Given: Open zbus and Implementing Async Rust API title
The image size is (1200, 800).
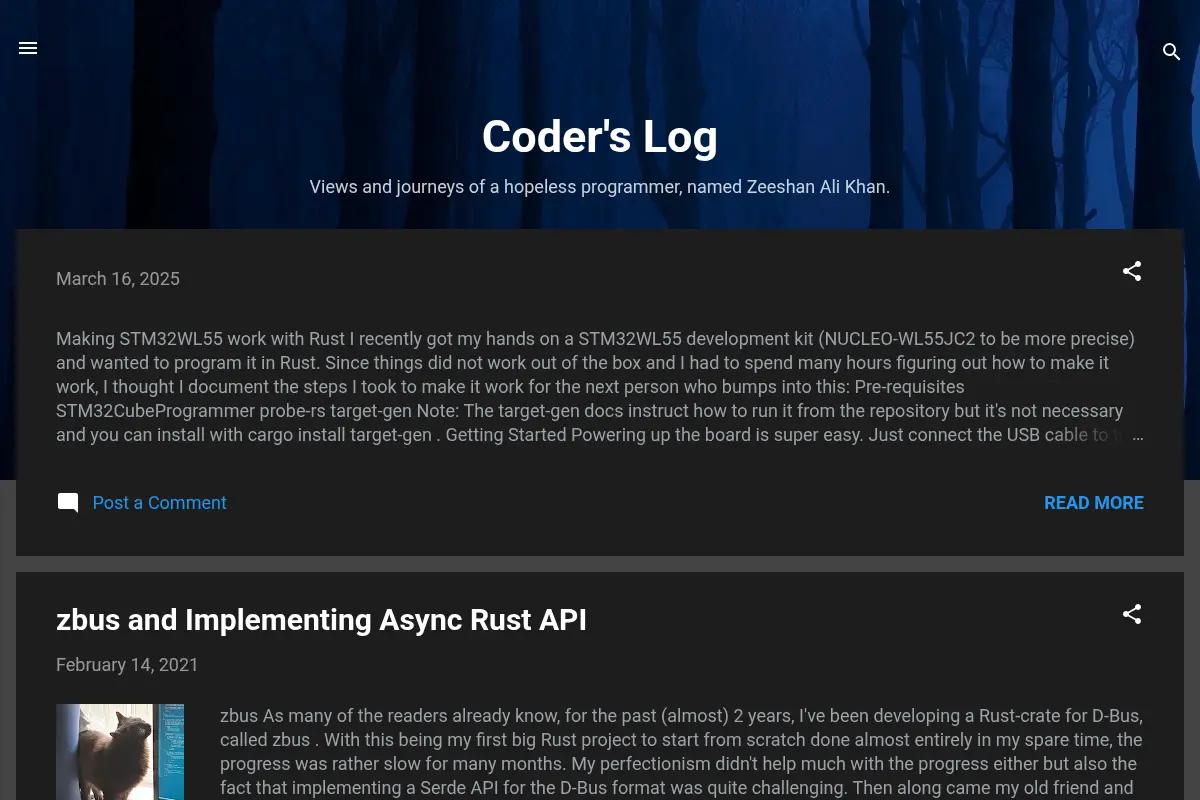Looking at the screenshot, I should 321,620.
